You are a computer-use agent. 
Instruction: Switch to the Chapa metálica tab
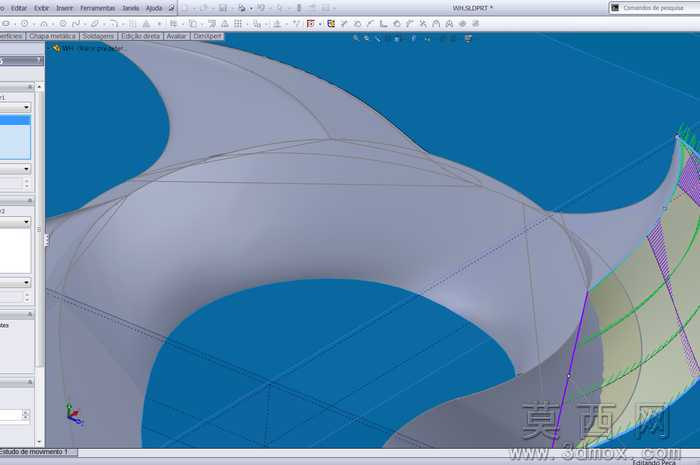pyautogui.click(x=53, y=36)
